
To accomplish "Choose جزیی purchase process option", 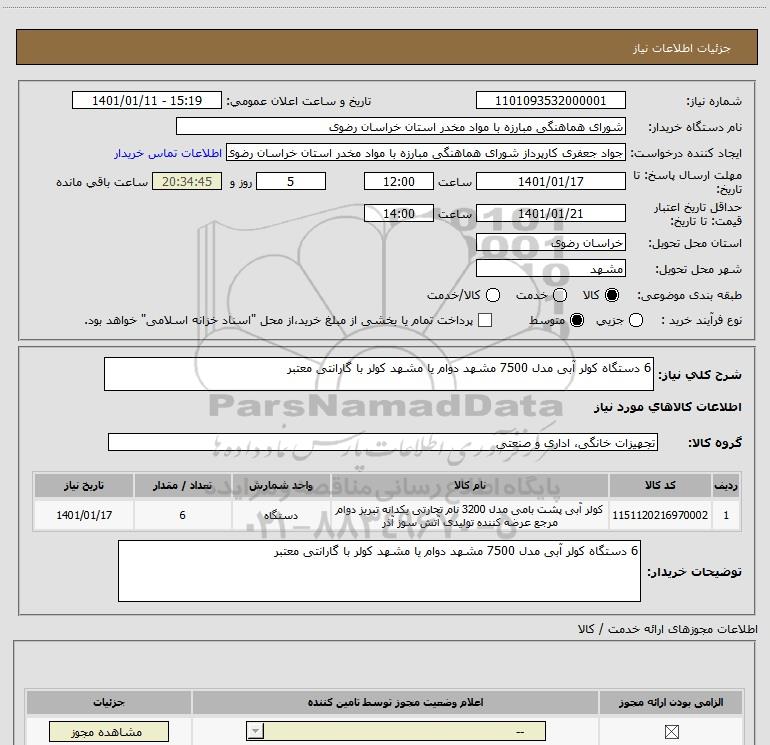I will pyautogui.click(x=635, y=320).
